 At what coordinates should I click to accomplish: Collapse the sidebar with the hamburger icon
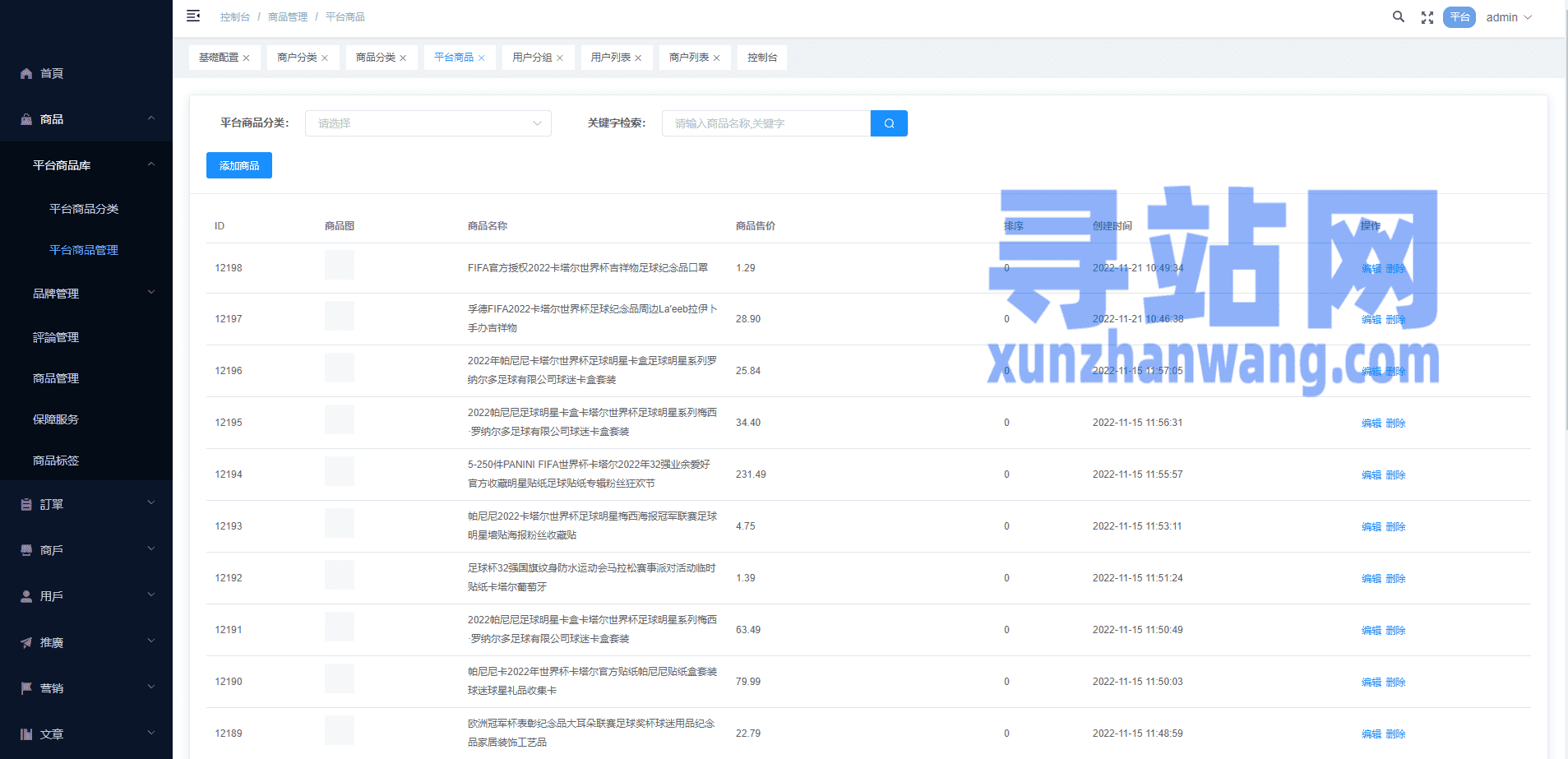click(x=193, y=16)
